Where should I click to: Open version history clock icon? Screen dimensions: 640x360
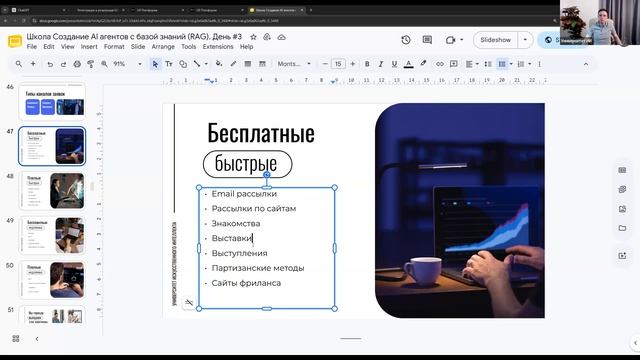click(406, 40)
